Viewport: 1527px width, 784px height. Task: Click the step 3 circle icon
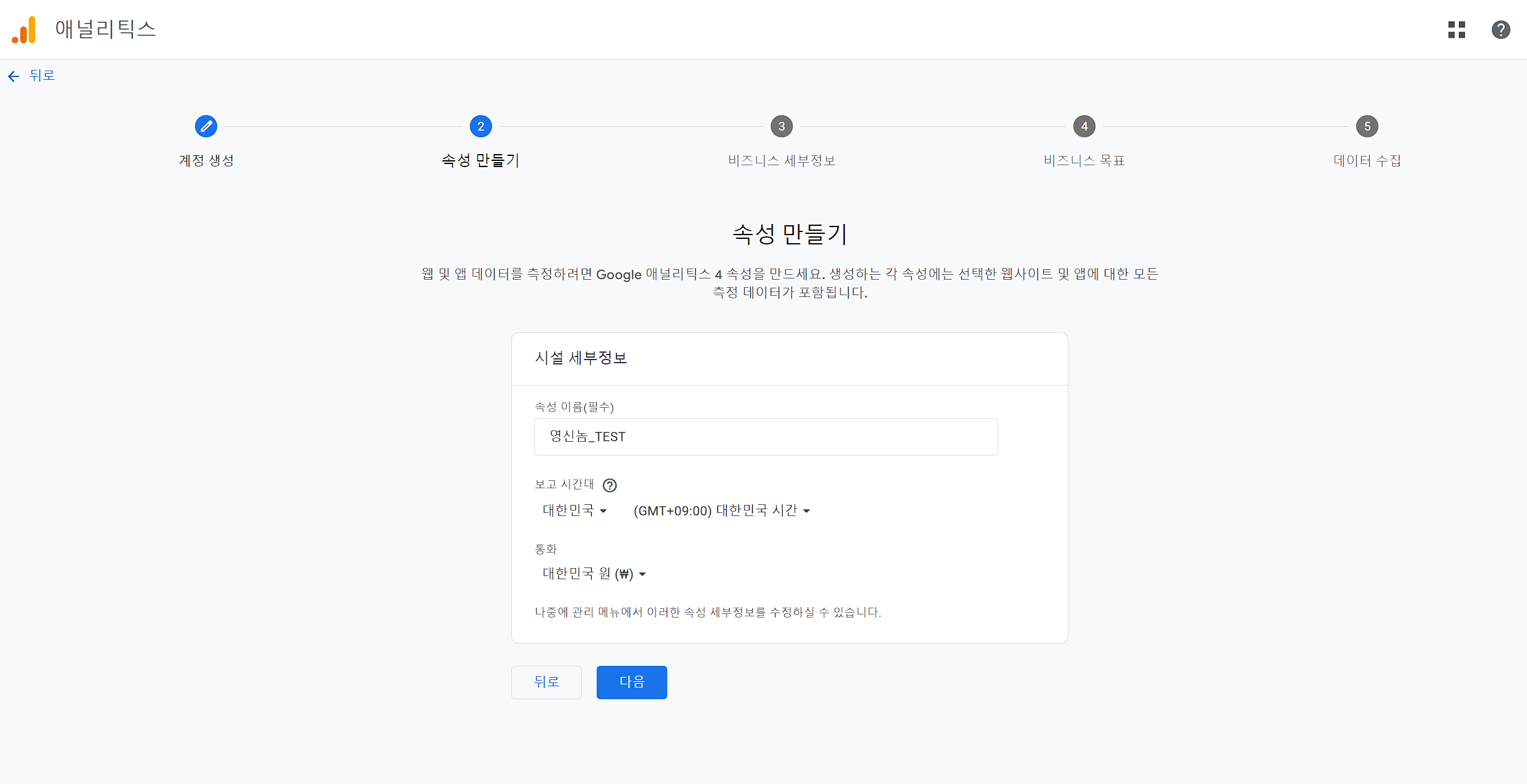[782, 126]
